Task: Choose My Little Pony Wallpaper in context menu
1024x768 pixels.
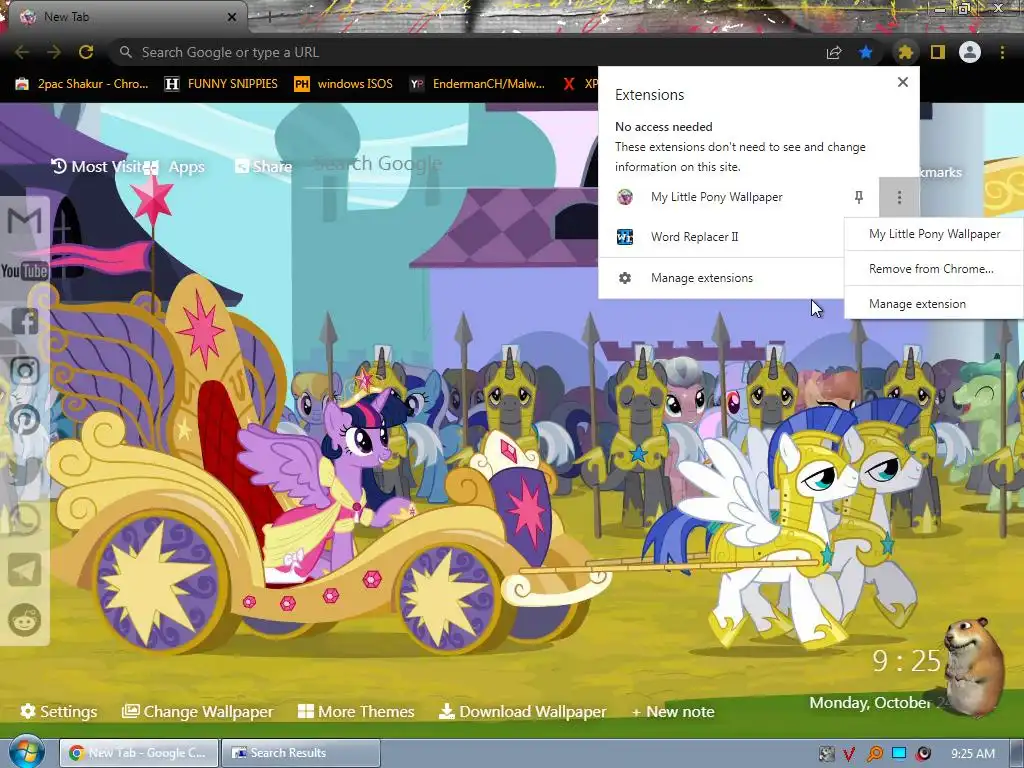Action: (934, 234)
